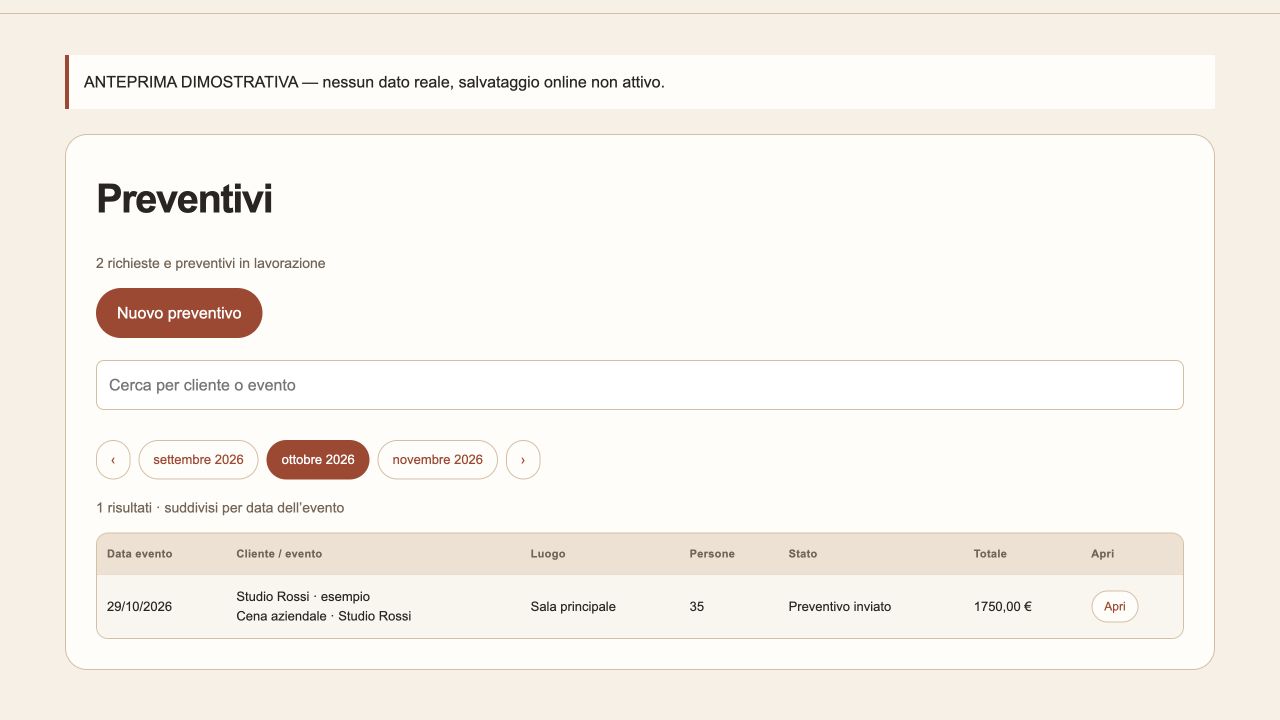The height and width of the screenshot is (720, 1280).
Task: Click the Cliente / evento column header
Action: click(279, 554)
